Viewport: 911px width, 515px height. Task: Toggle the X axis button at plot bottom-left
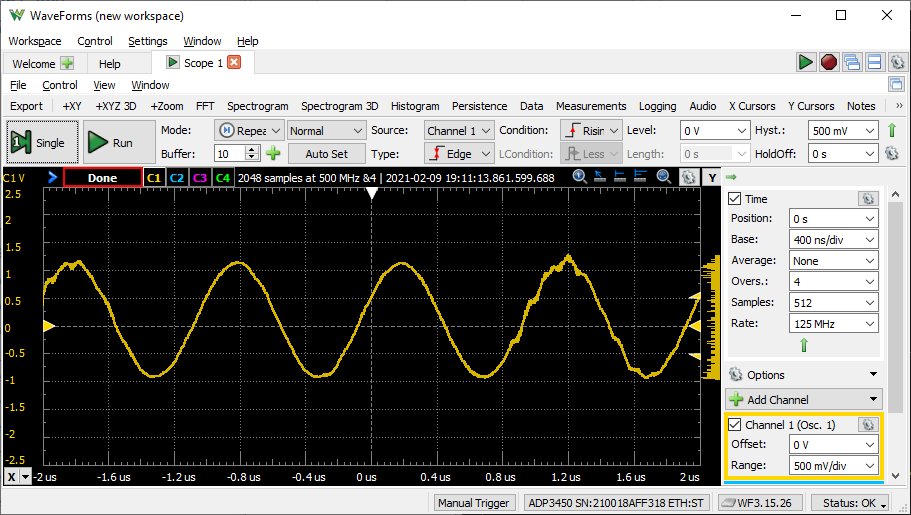(x=11, y=477)
